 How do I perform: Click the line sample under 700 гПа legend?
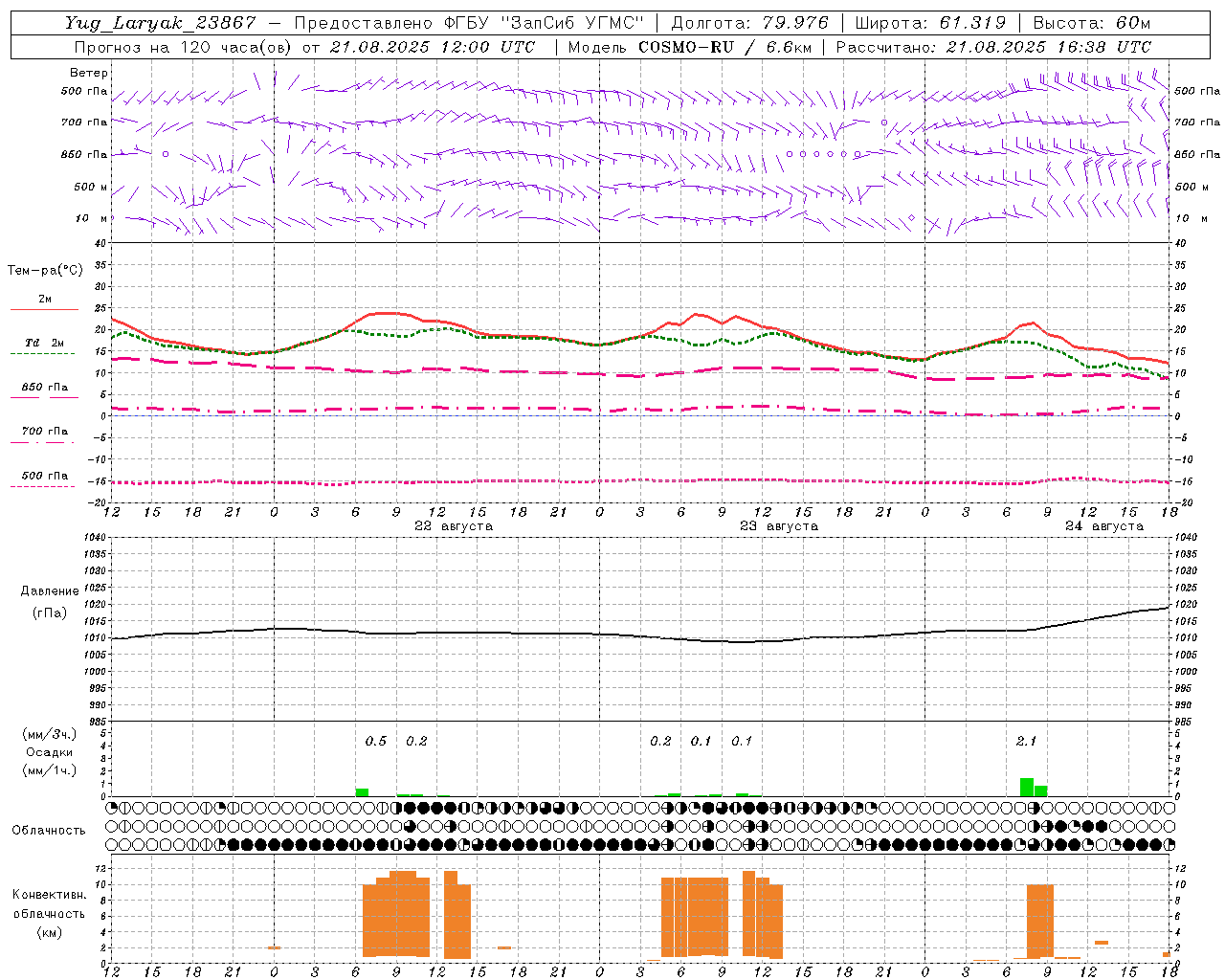[43, 442]
